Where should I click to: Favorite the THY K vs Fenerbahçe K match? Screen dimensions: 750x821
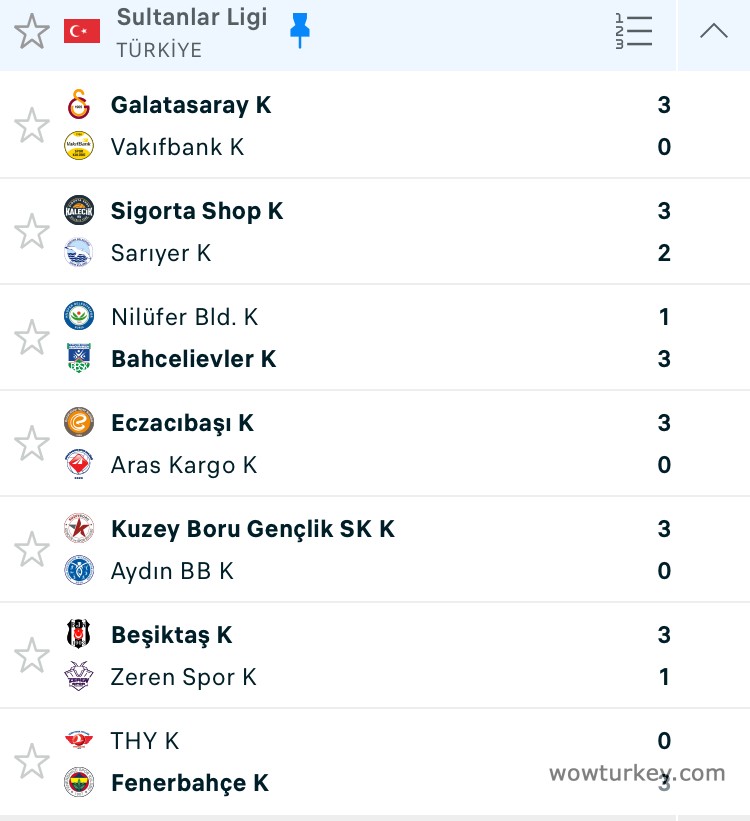[32, 762]
